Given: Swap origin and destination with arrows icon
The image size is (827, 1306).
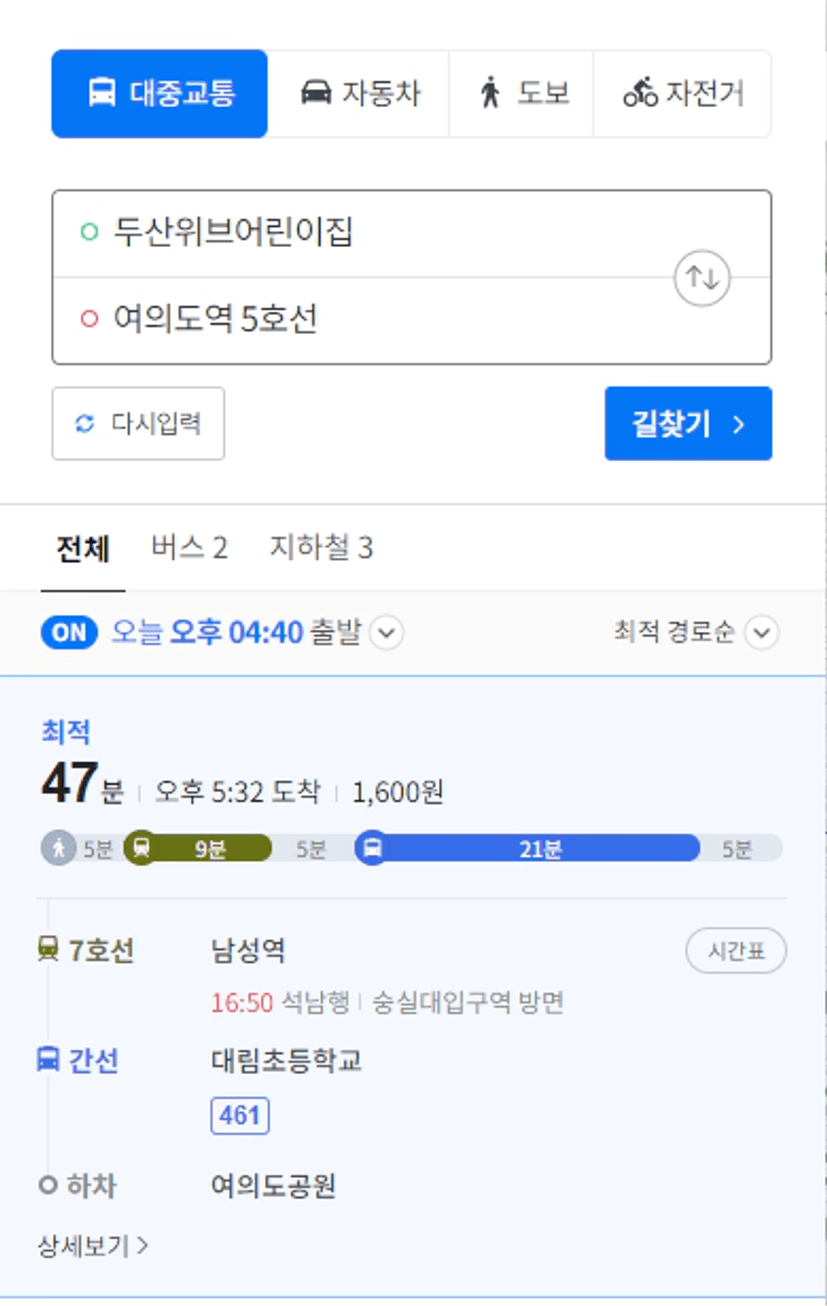Looking at the screenshot, I should 702,278.
